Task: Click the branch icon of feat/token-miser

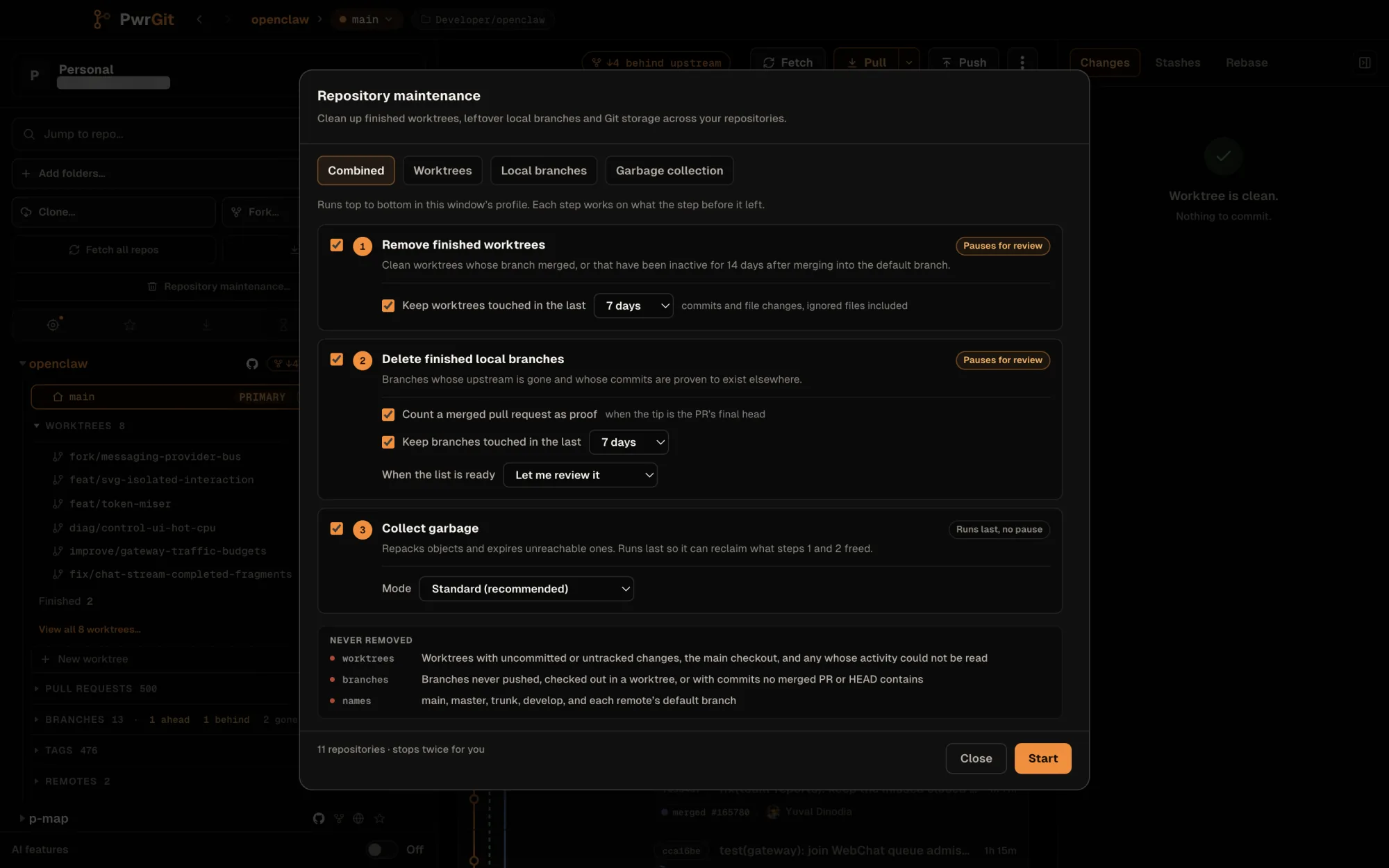Action: [58, 504]
